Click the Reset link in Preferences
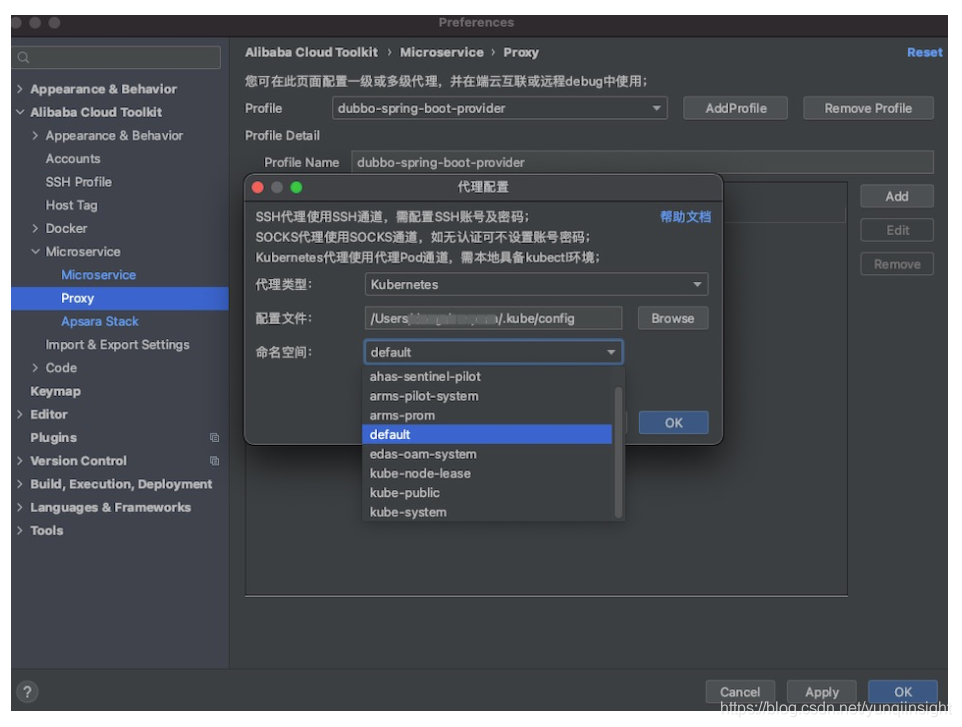 [x=925, y=53]
